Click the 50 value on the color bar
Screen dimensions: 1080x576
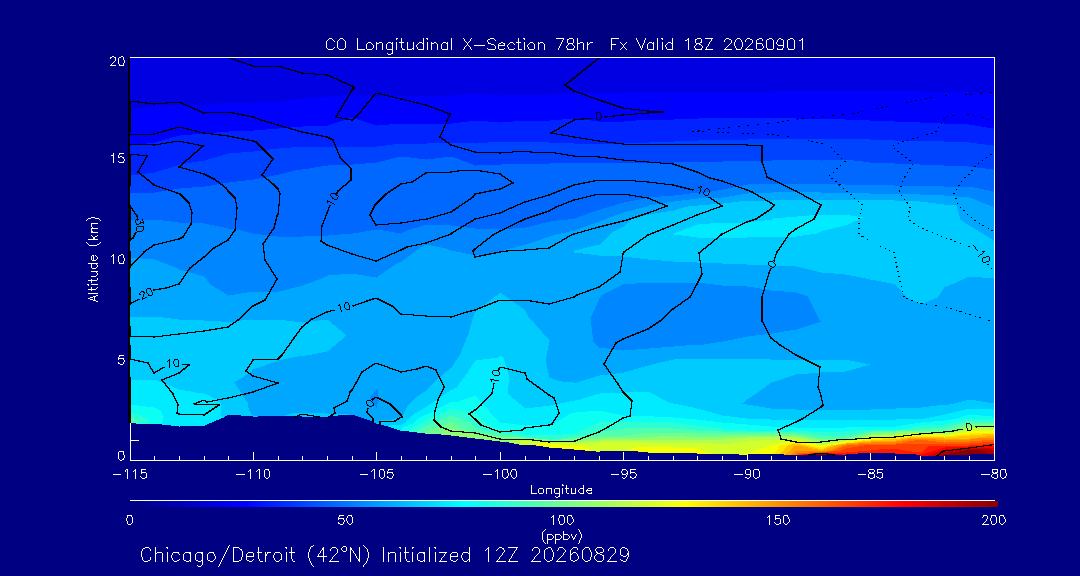coord(346,520)
